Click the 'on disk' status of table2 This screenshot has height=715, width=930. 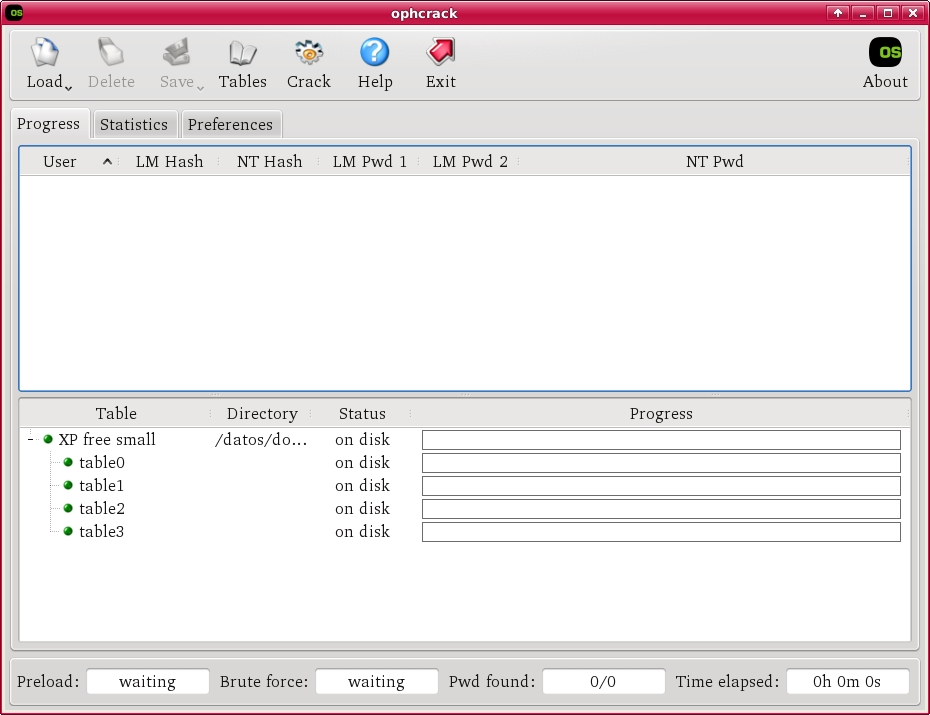click(x=362, y=509)
